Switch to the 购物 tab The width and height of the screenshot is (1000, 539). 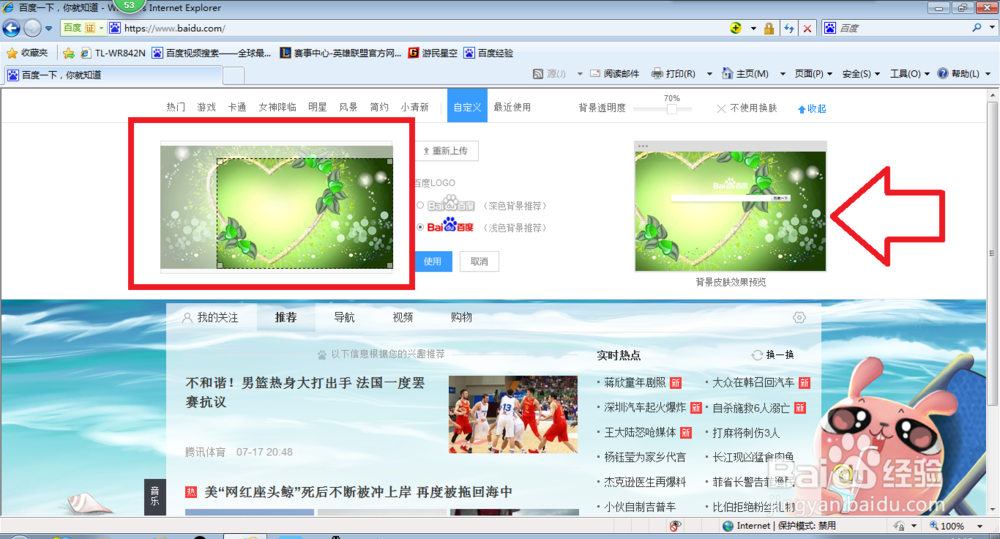461,317
